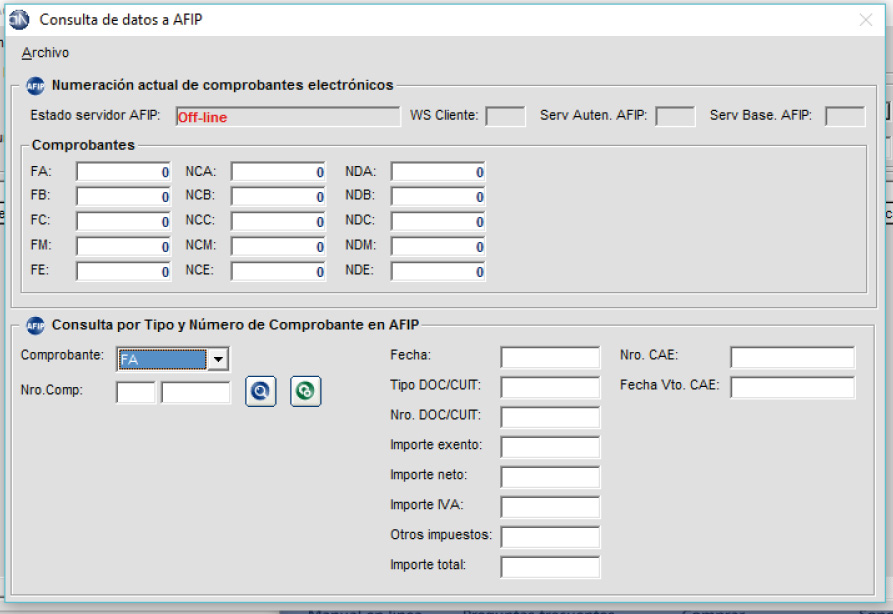Click the Fecha field
The width and height of the screenshot is (893, 614).
pyautogui.click(x=550, y=357)
